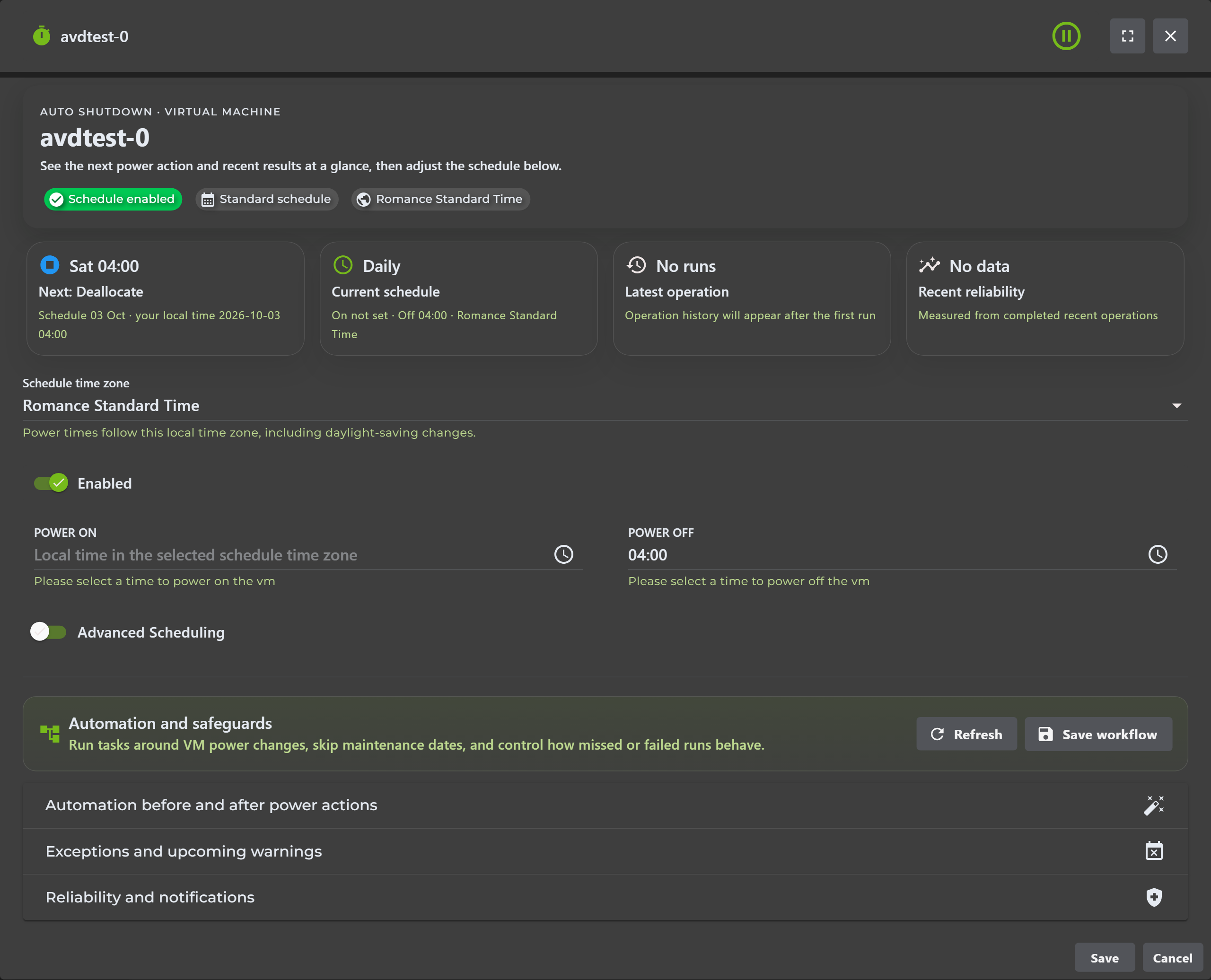Screen dimensions: 1211x980
Task: Click the Current schedule card label
Action: coord(386,292)
